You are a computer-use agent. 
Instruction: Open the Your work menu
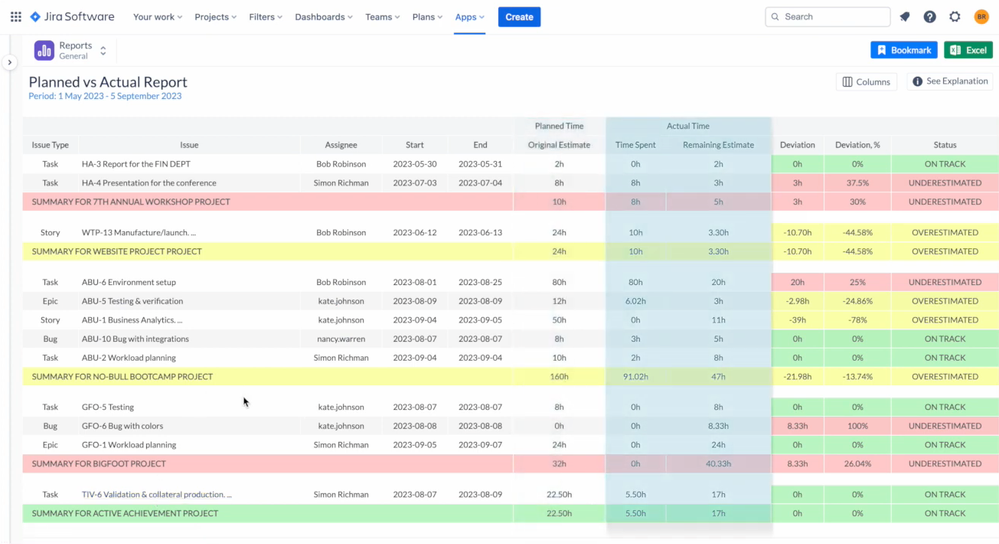click(157, 17)
